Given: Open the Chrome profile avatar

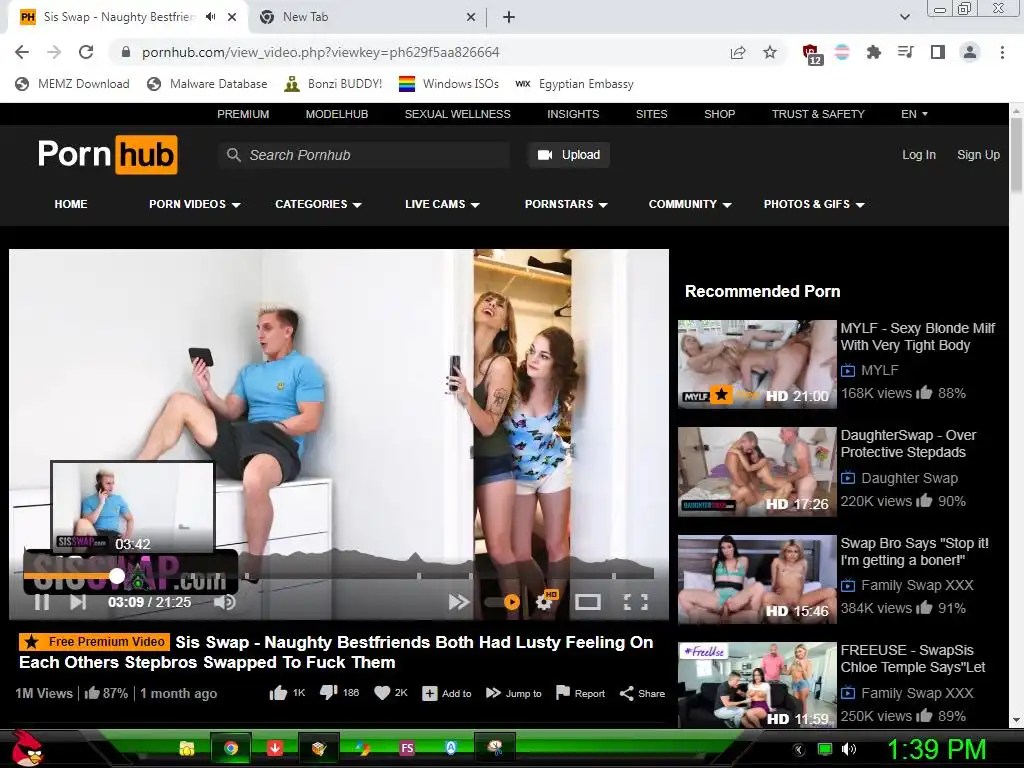Looking at the screenshot, I should tap(970, 52).
